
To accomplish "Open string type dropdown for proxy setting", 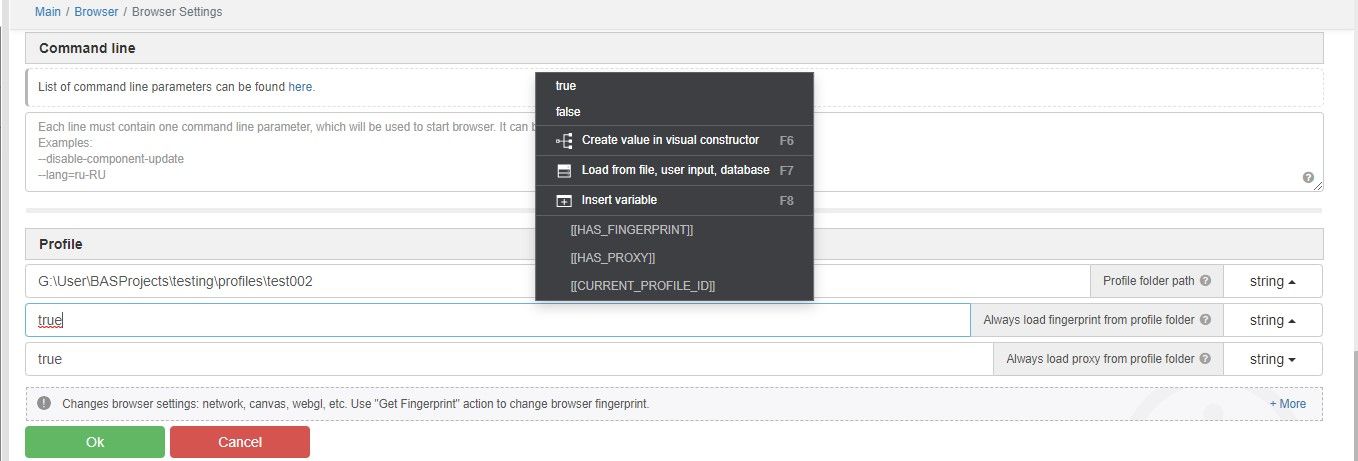I will [x=1272, y=359].
